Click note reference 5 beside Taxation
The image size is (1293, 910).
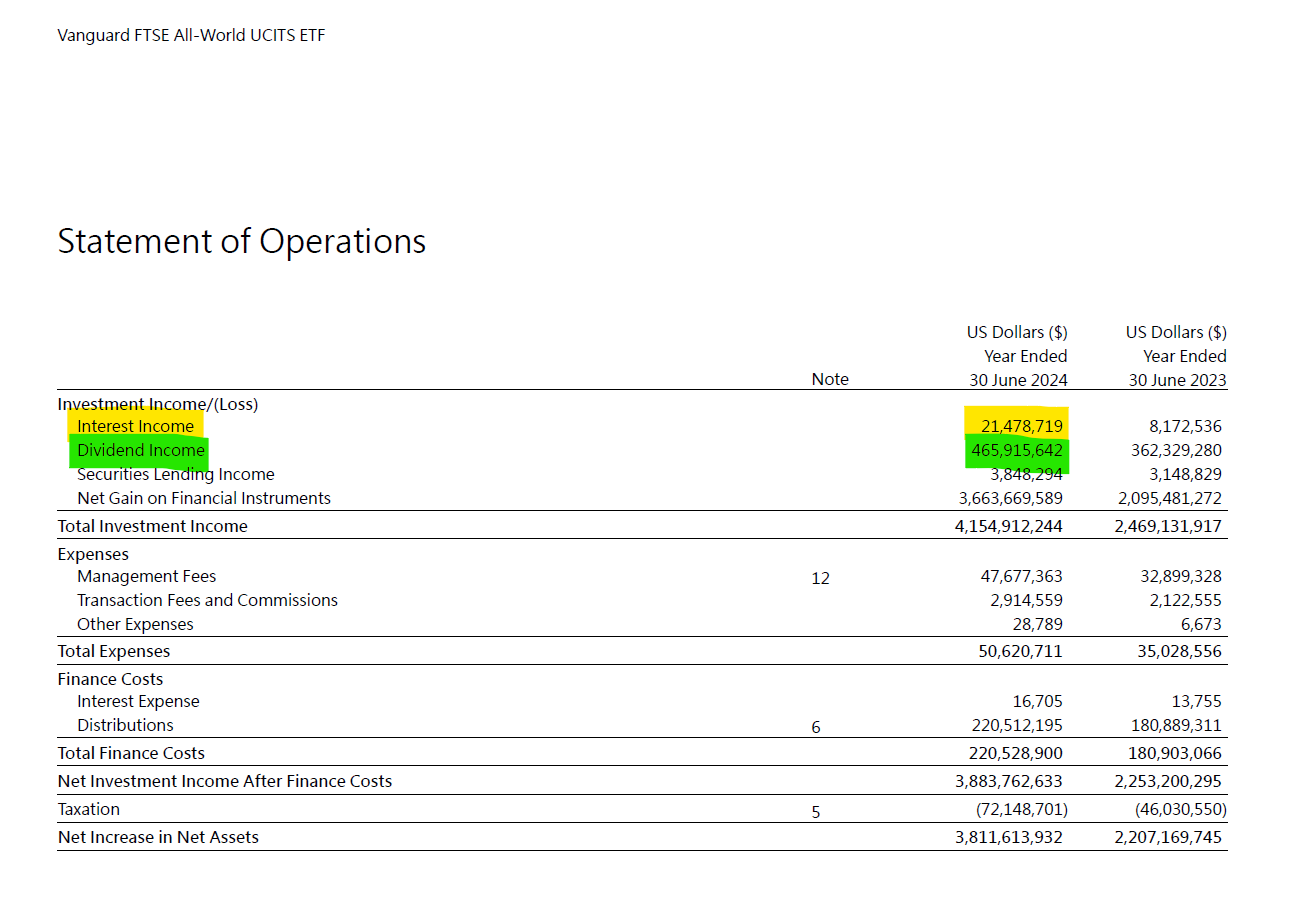tap(816, 811)
